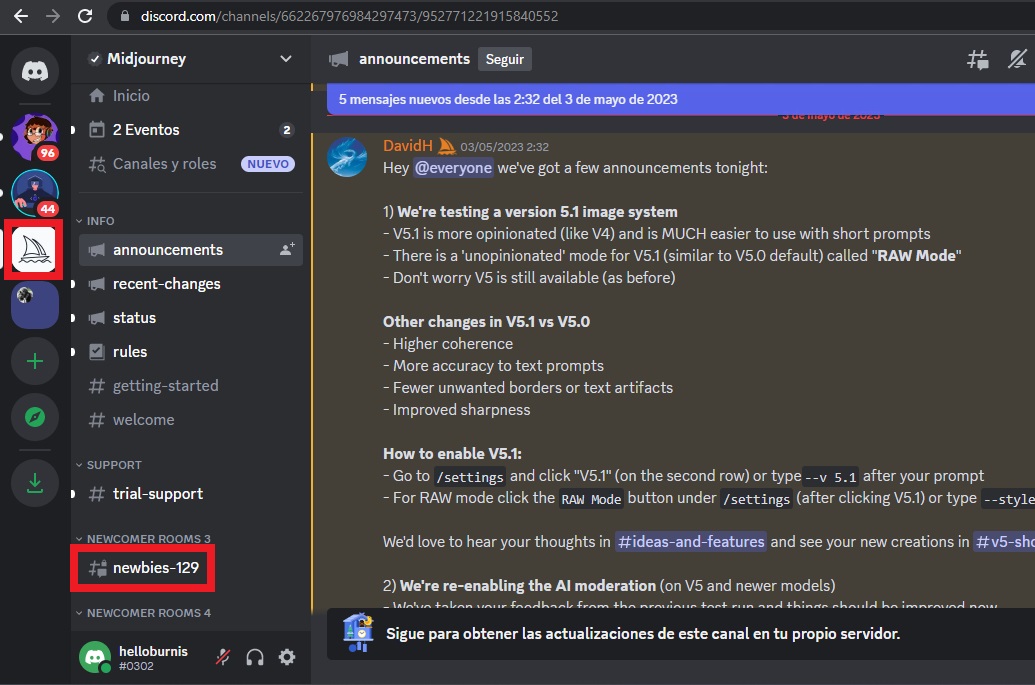Open the purple server below Midjourney

(35, 305)
